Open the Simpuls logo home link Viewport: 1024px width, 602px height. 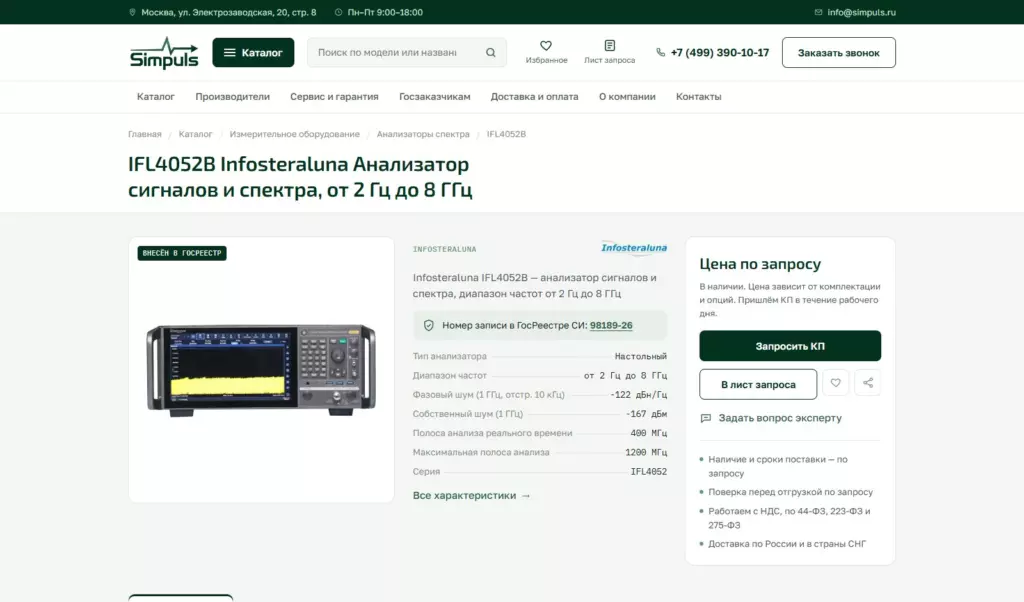[x=164, y=53]
